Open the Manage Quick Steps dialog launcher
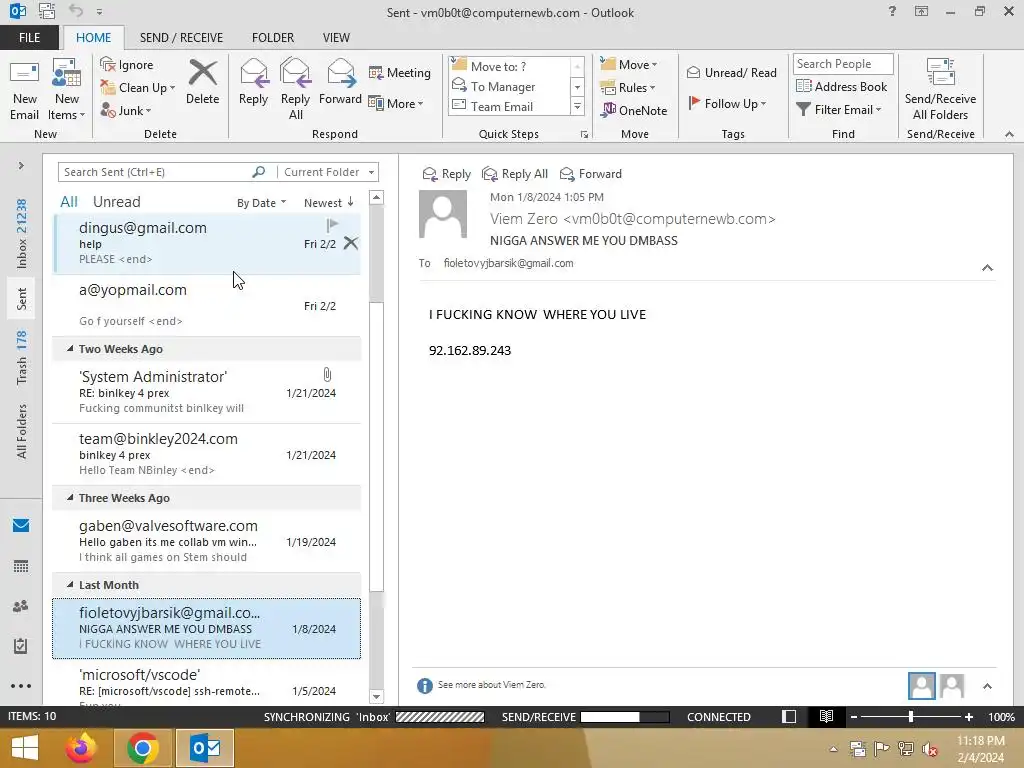The height and width of the screenshot is (768, 1024). coord(584,135)
